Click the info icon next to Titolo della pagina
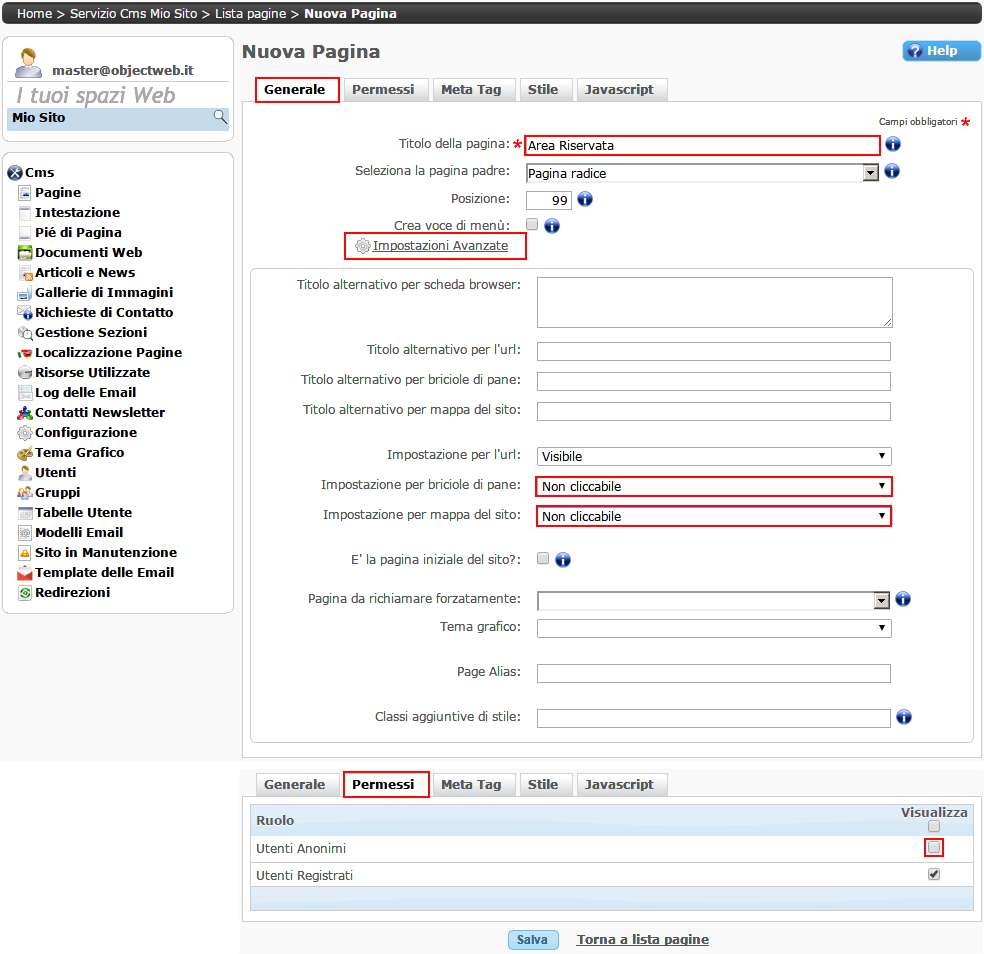984x954 pixels. [893, 145]
